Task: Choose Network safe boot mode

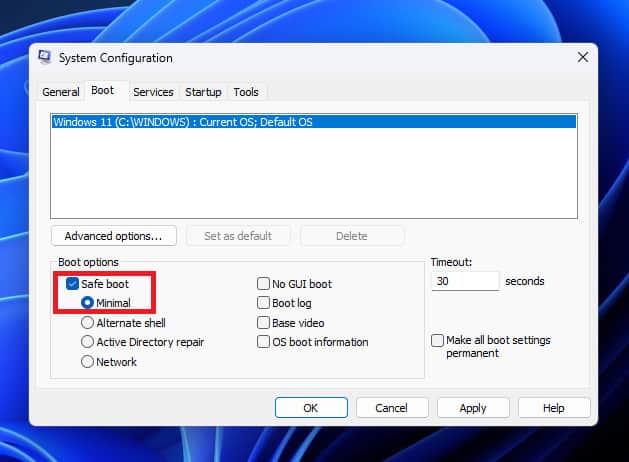Action: 88,362
